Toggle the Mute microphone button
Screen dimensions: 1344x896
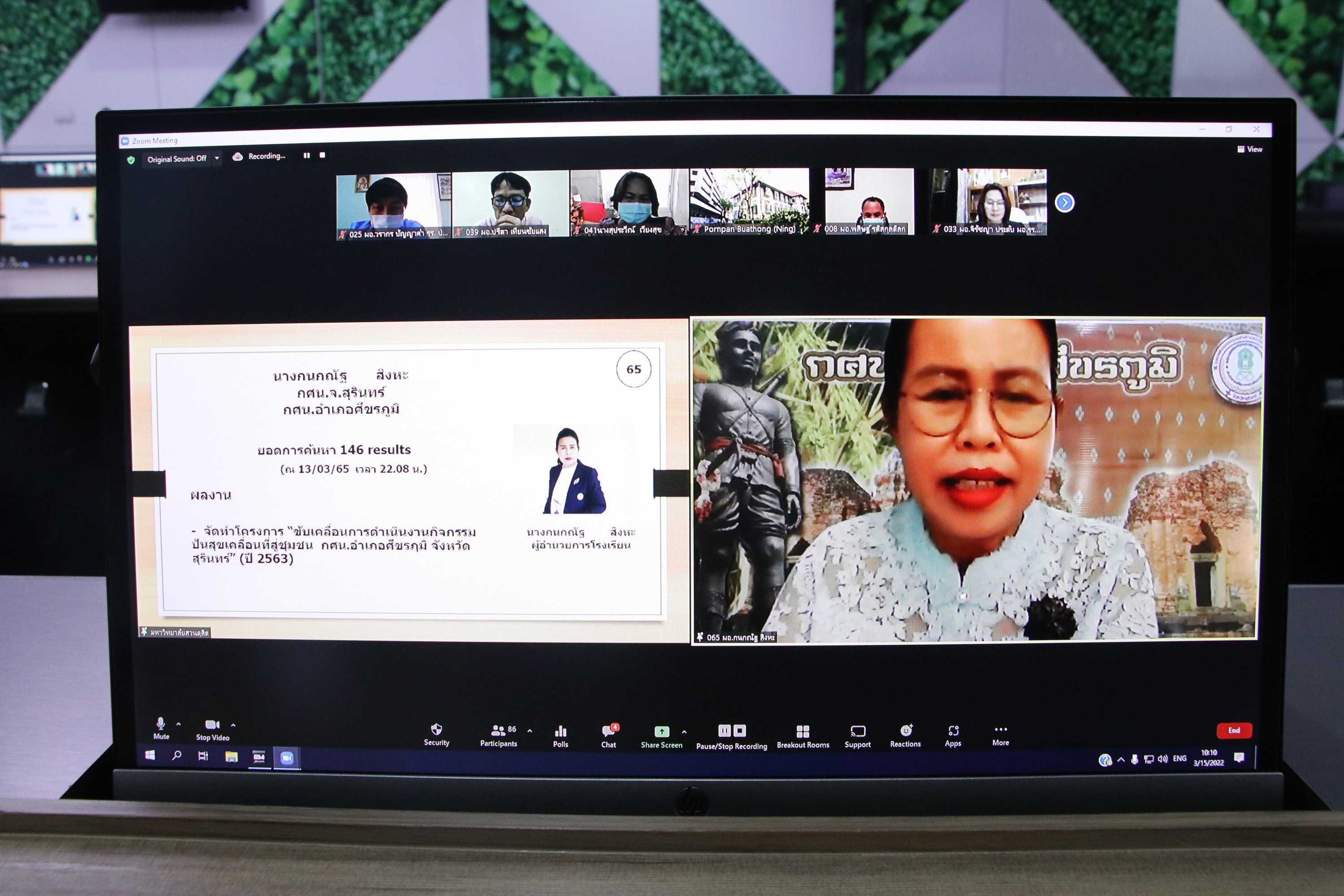(x=160, y=724)
